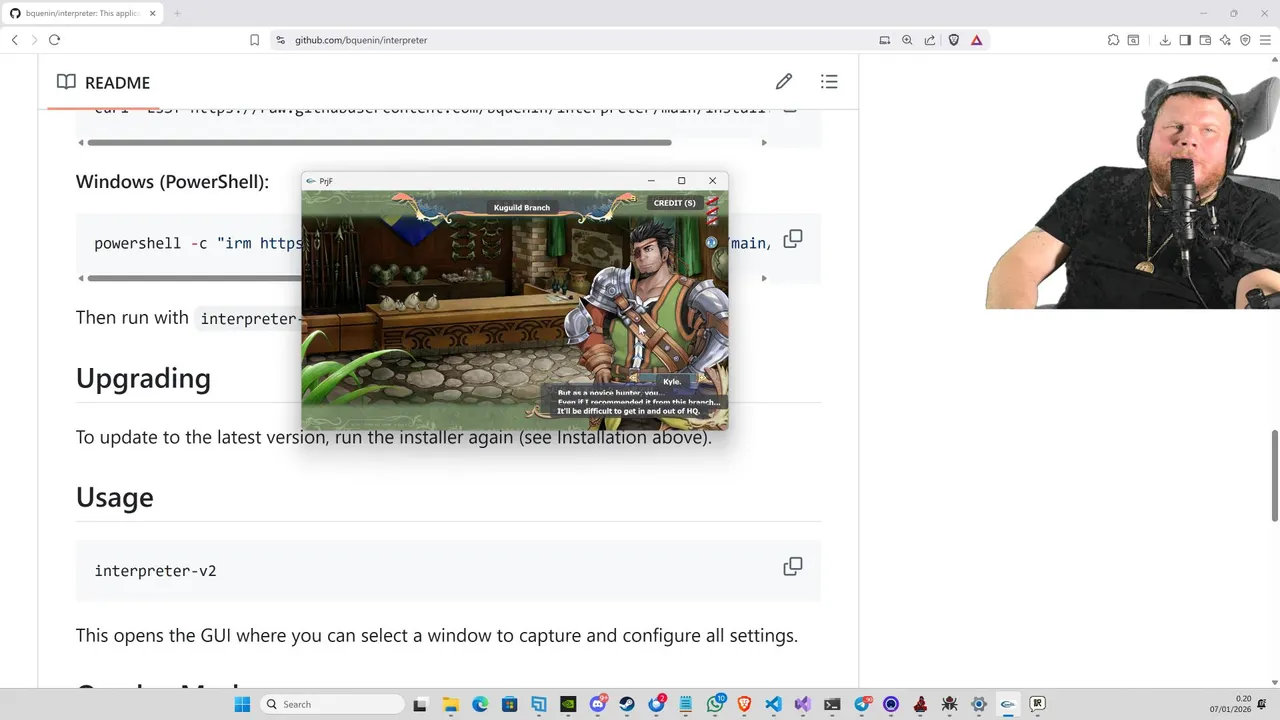Open the README outline list icon

click(829, 82)
